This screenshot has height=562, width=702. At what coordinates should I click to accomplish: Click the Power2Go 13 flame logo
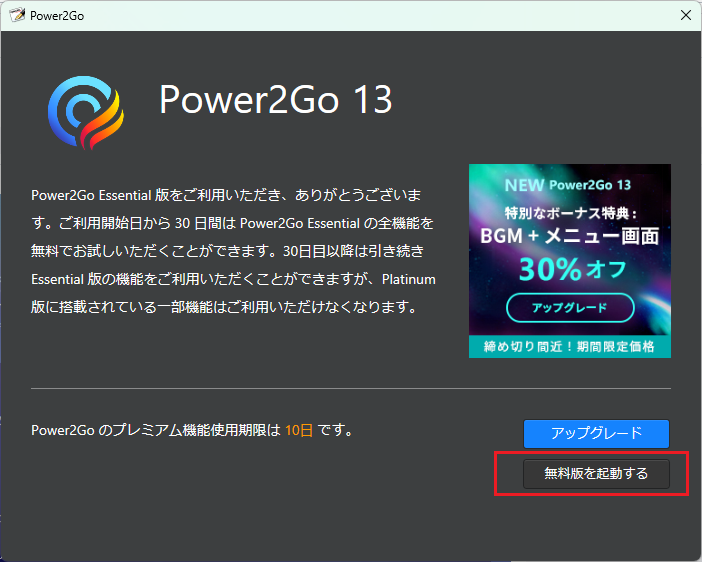(x=86, y=112)
